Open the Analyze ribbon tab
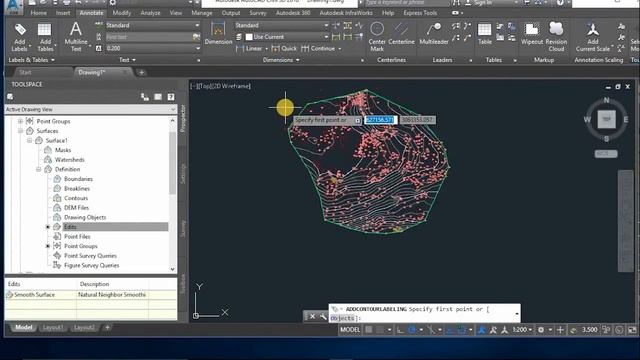The width and height of the screenshot is (640, 360). 150,13
